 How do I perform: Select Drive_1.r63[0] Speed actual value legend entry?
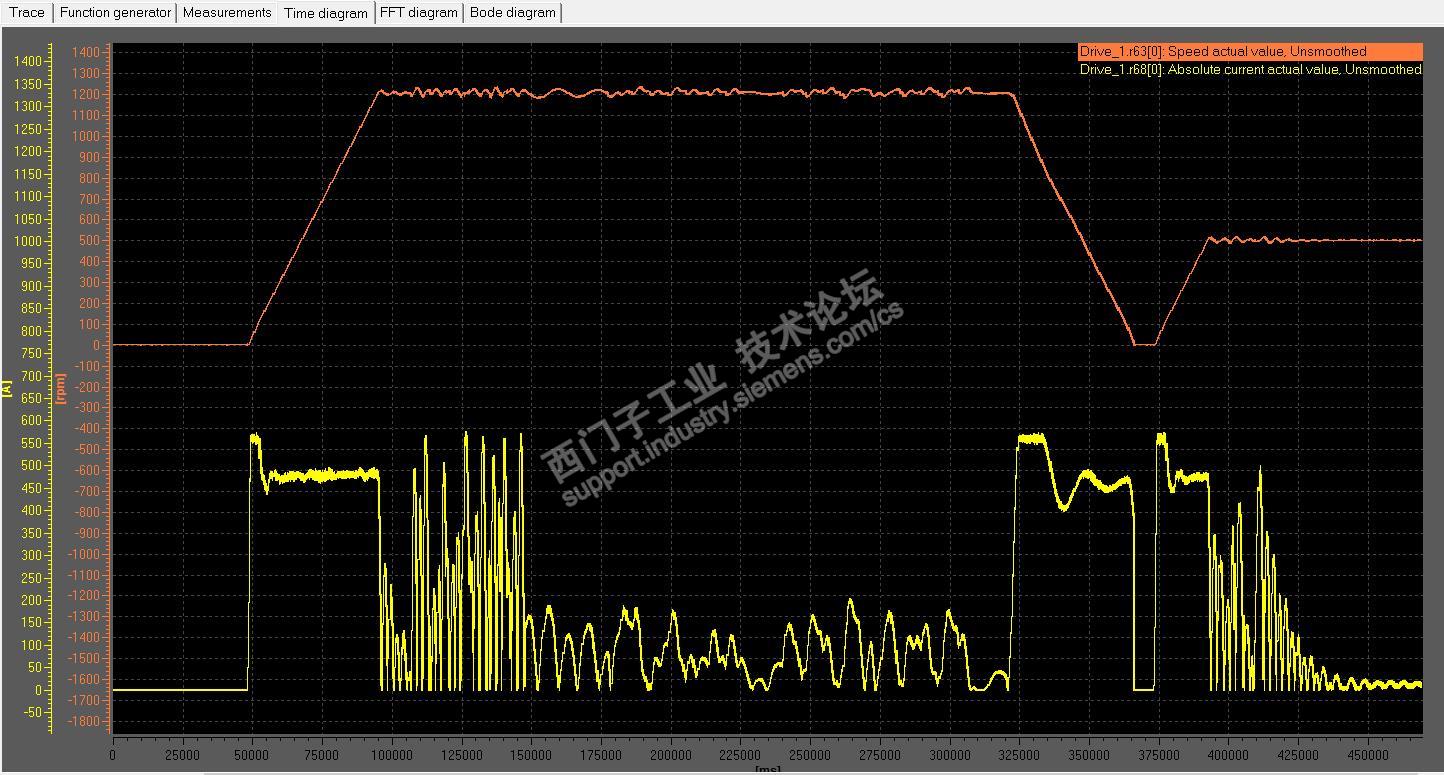pyautogui.click(x=1250, y=51)
